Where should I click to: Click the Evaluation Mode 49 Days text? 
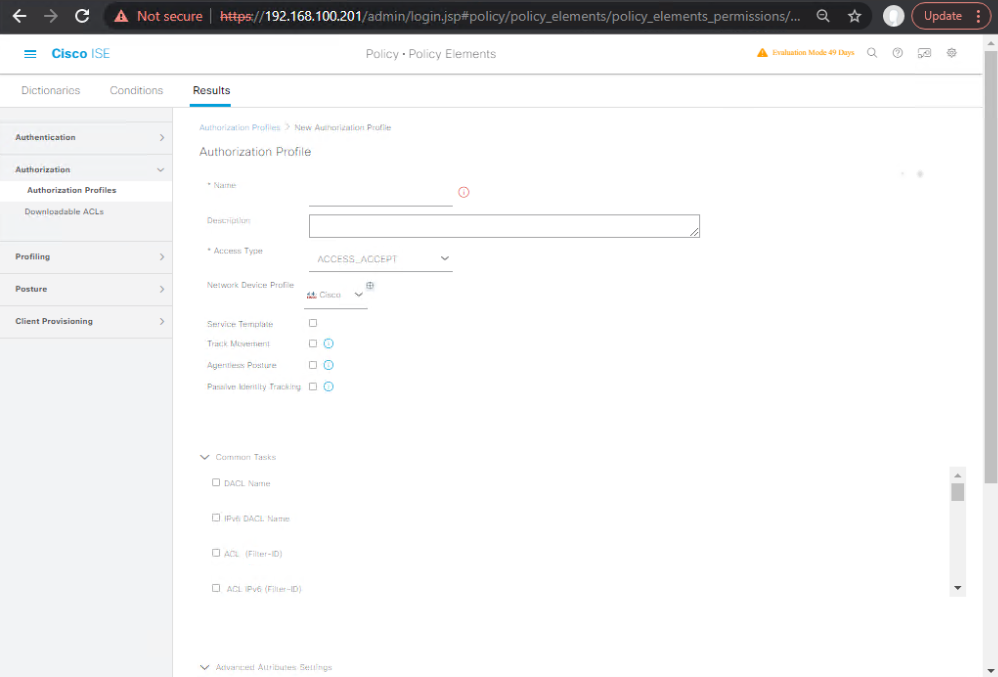point(813,53)
